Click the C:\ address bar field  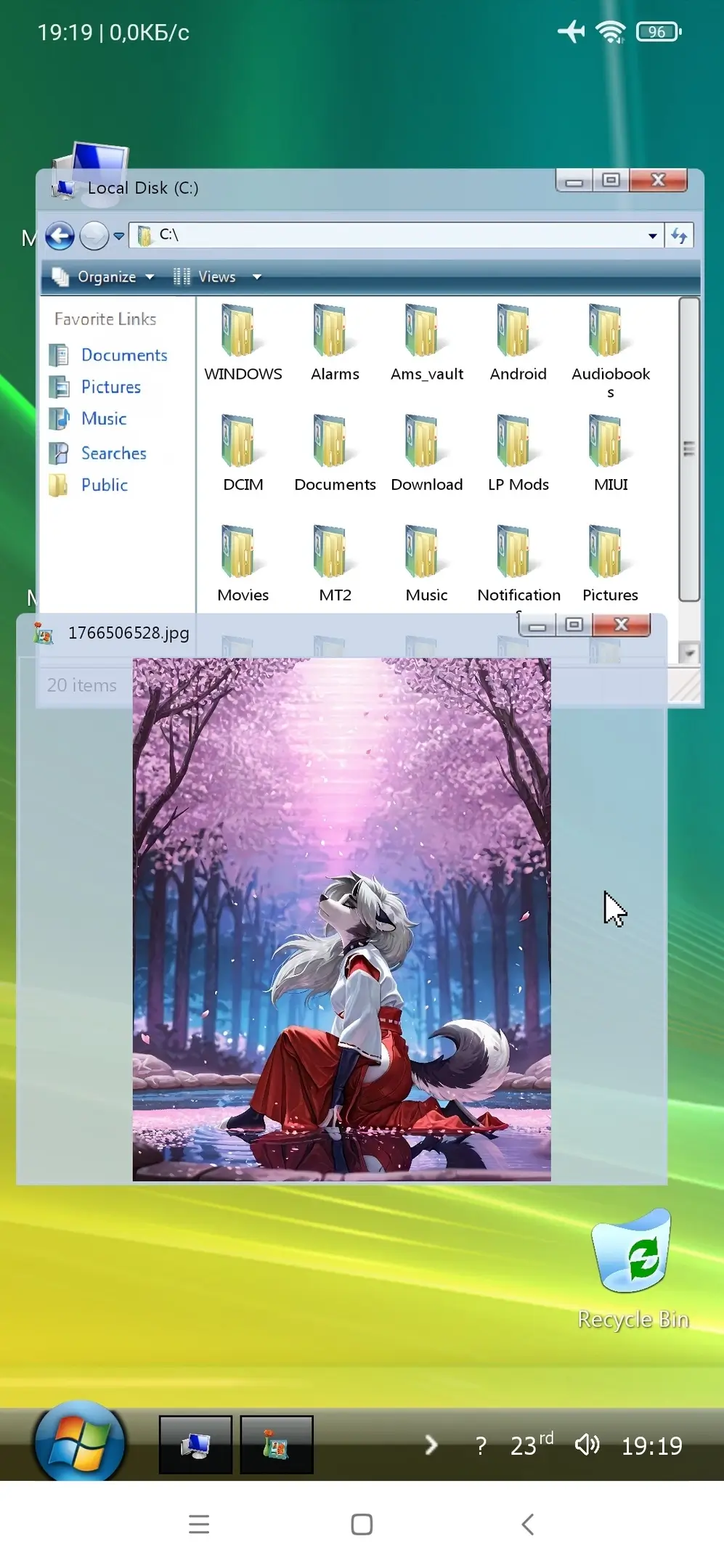[399, 235]
